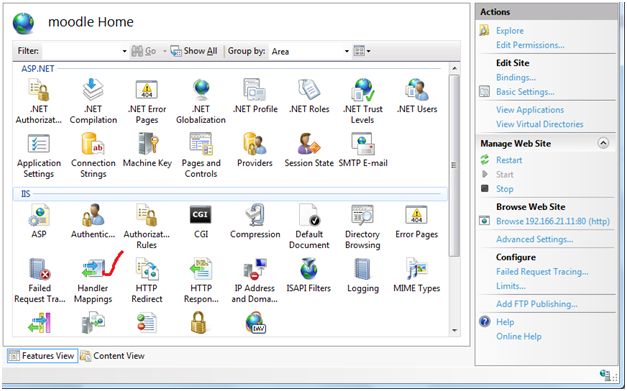Open Compression feature
The height and width of the screenshot is (391, 627).
click(x=255, y=221)
